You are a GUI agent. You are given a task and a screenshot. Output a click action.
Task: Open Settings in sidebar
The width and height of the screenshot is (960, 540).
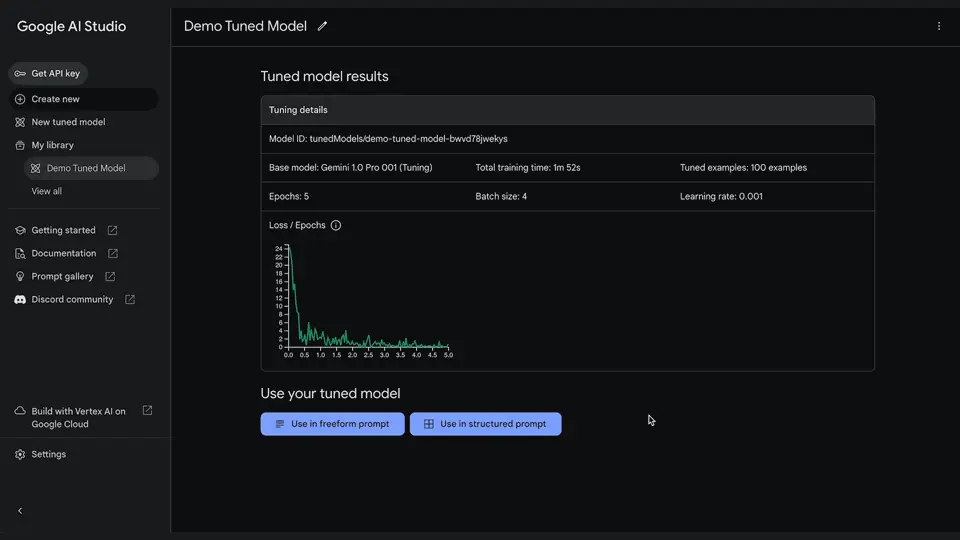(48, 454)
